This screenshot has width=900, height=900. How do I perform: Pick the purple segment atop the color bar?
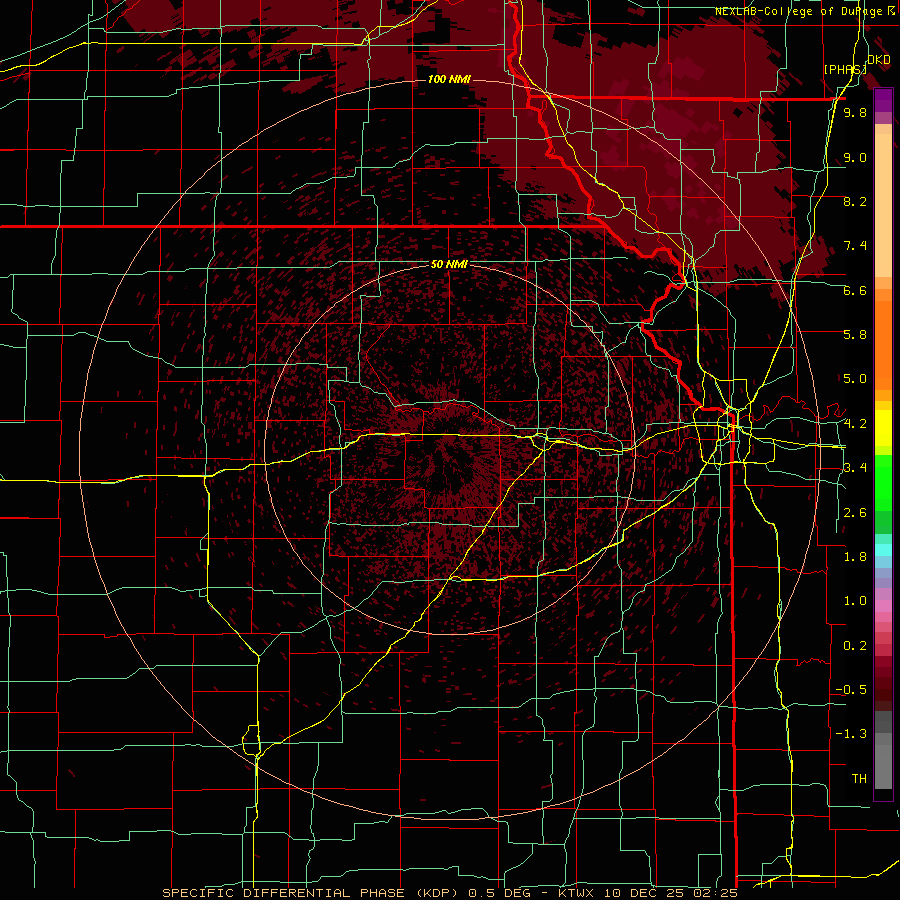883,100
